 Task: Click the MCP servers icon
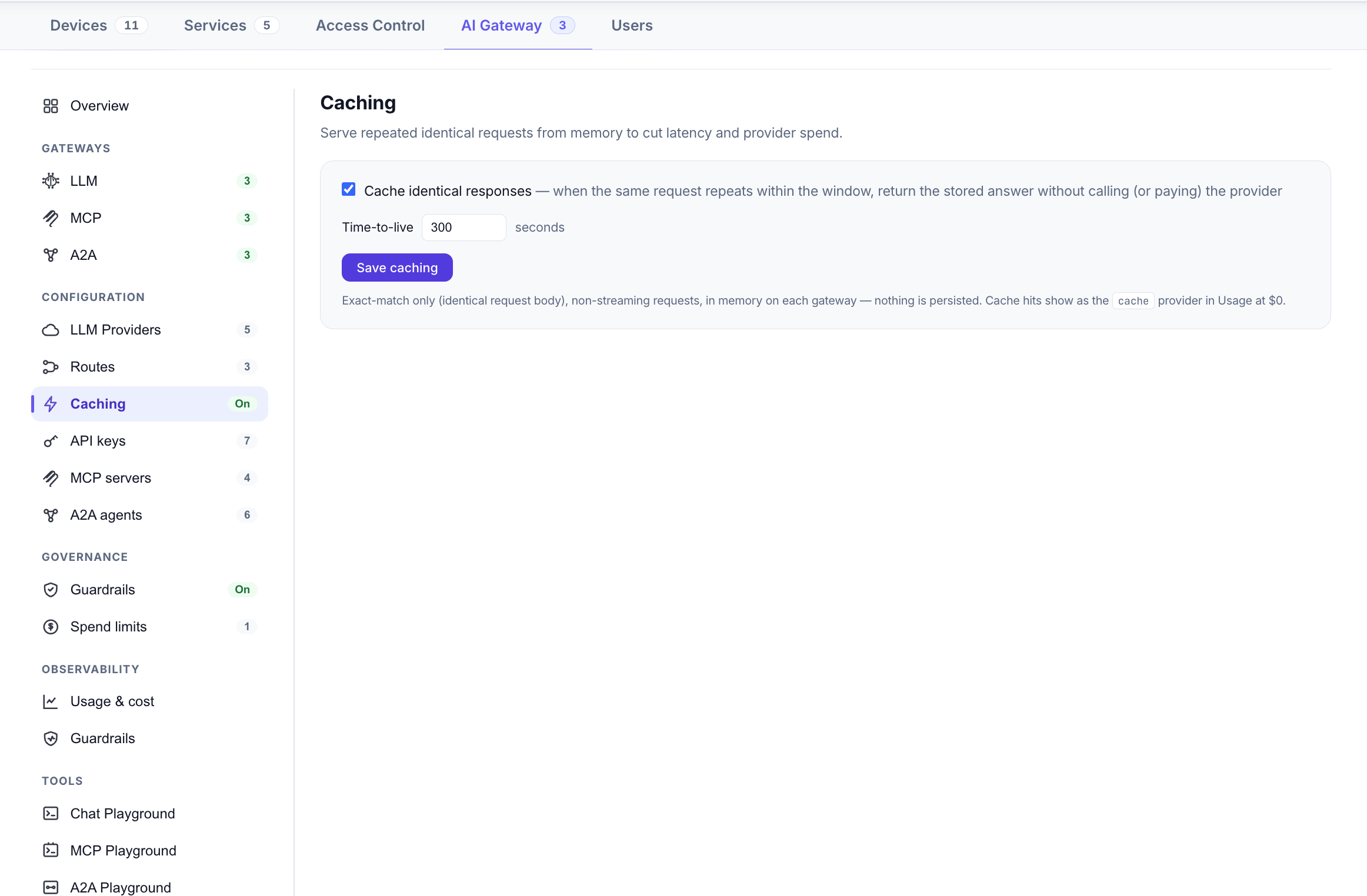(x=51, y=478)
